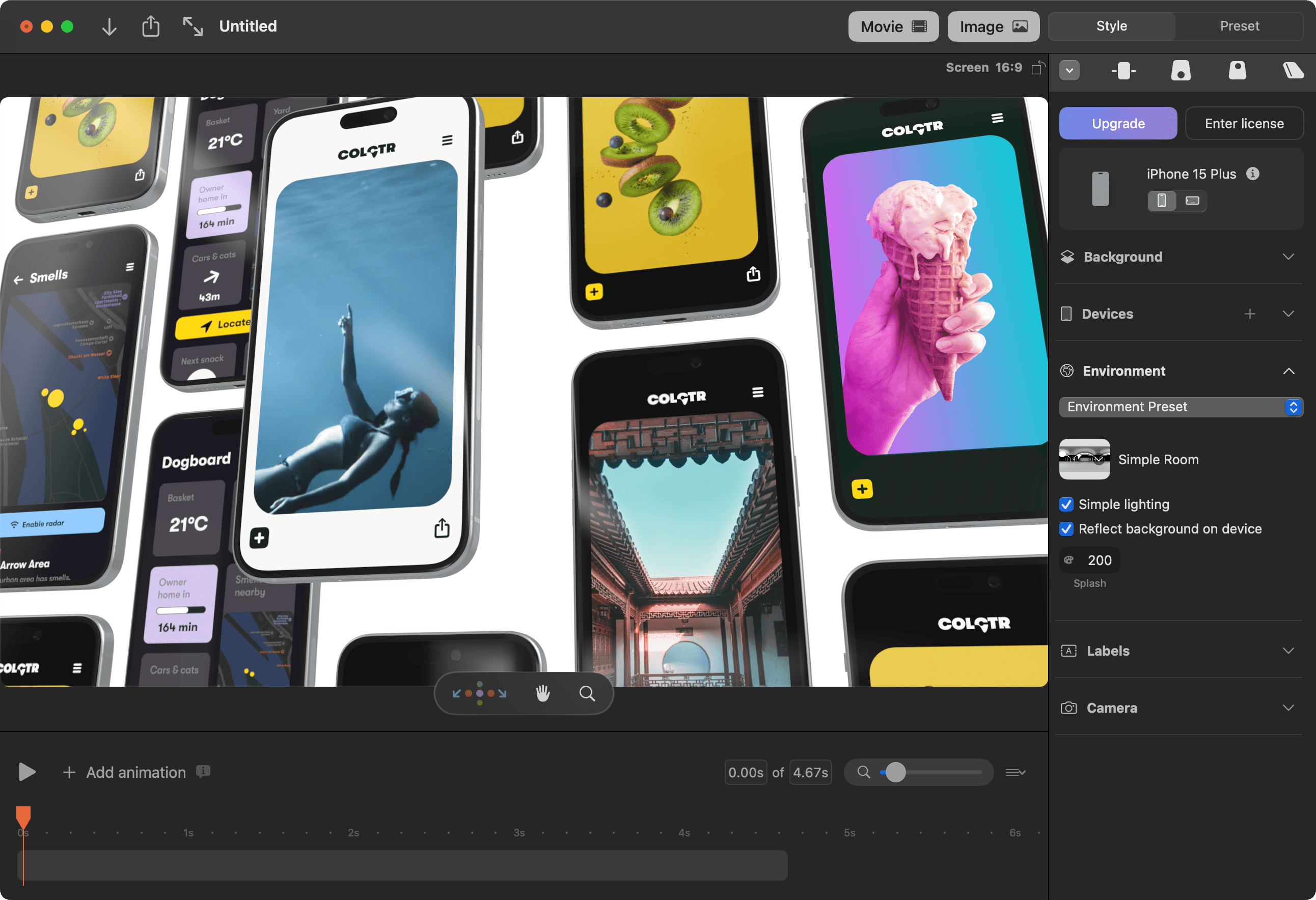Click Enter license
This screenshot has width=1316, height=900.
pos(1244,123)
